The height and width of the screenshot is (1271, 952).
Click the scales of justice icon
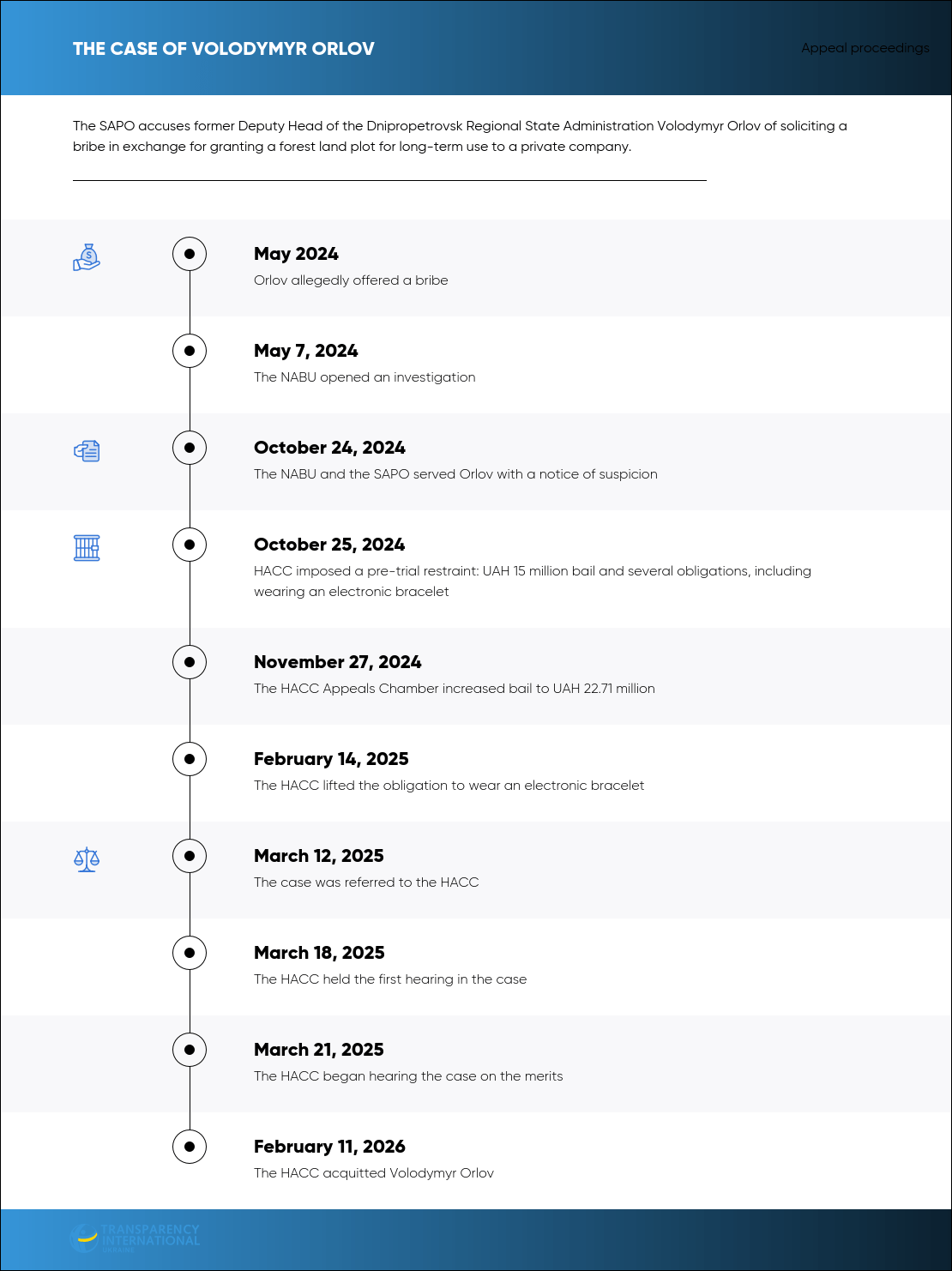(87, 859)
